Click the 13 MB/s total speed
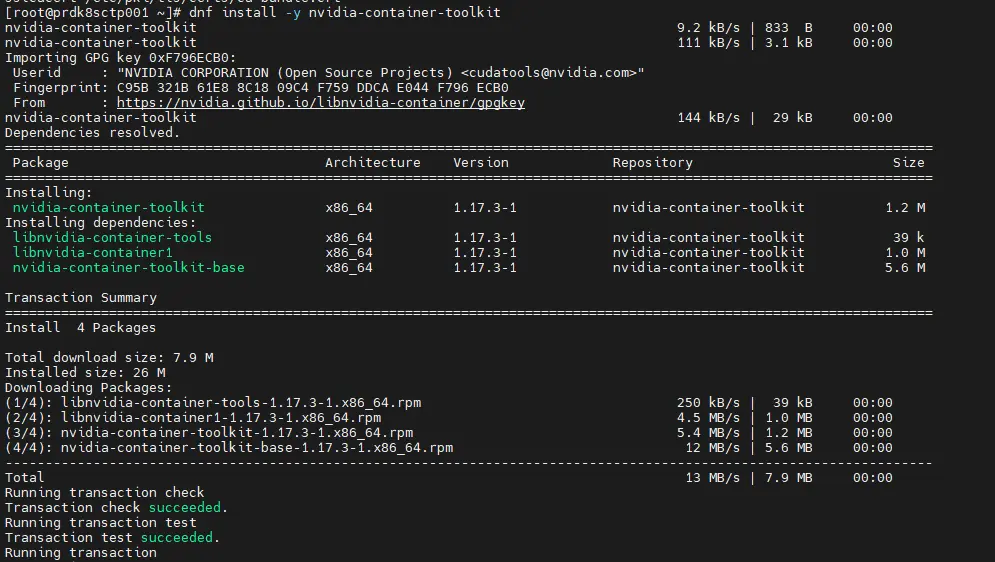 pos(712,478)
